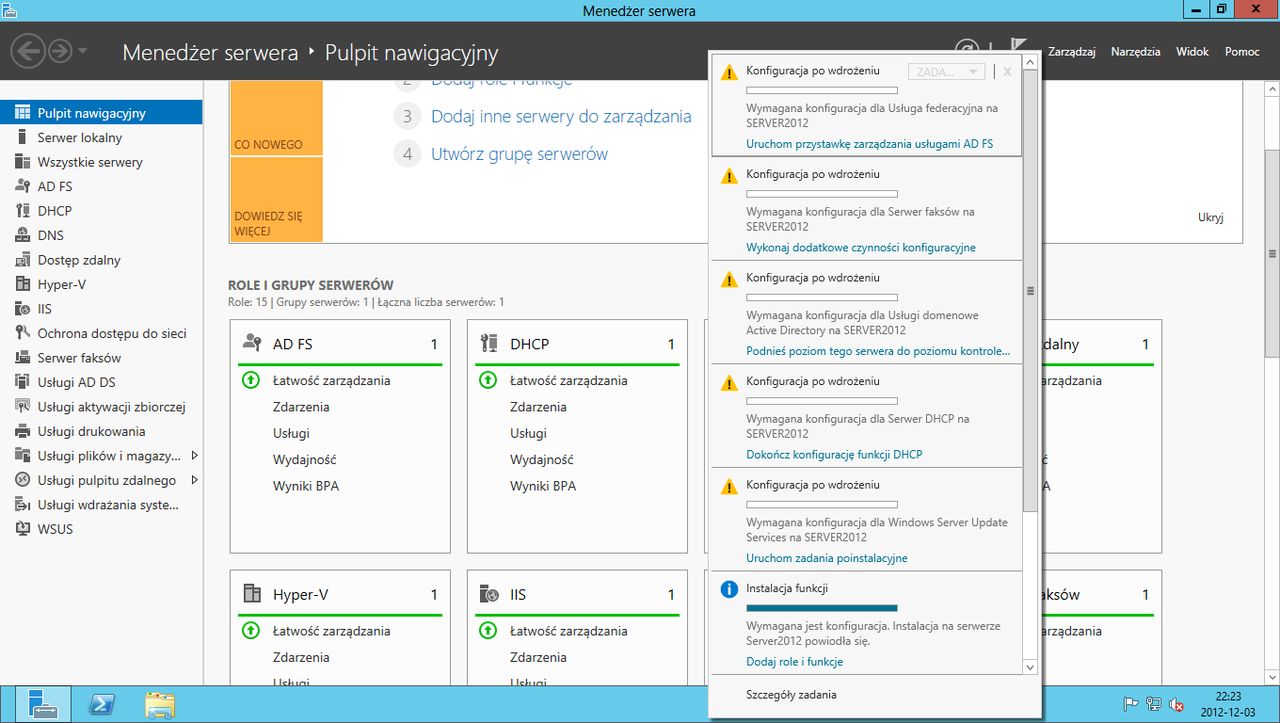Click the Instalacja funkcji progress bar
This screenshot has width=1280, height=723.
tap(822, 608)
